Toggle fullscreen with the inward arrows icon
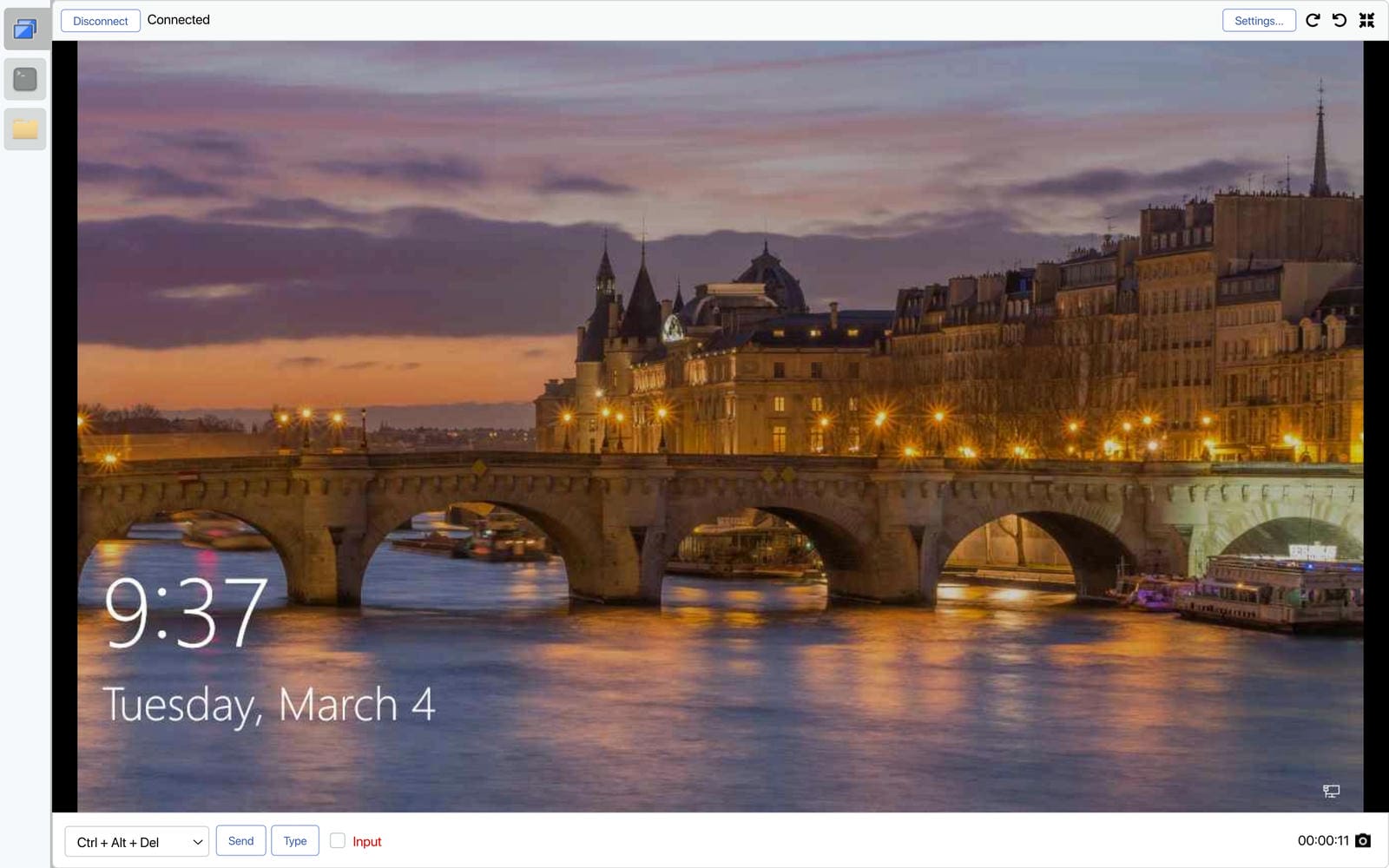The height and width of the screenshot is (868, 1389). (x=1366, y=20)
